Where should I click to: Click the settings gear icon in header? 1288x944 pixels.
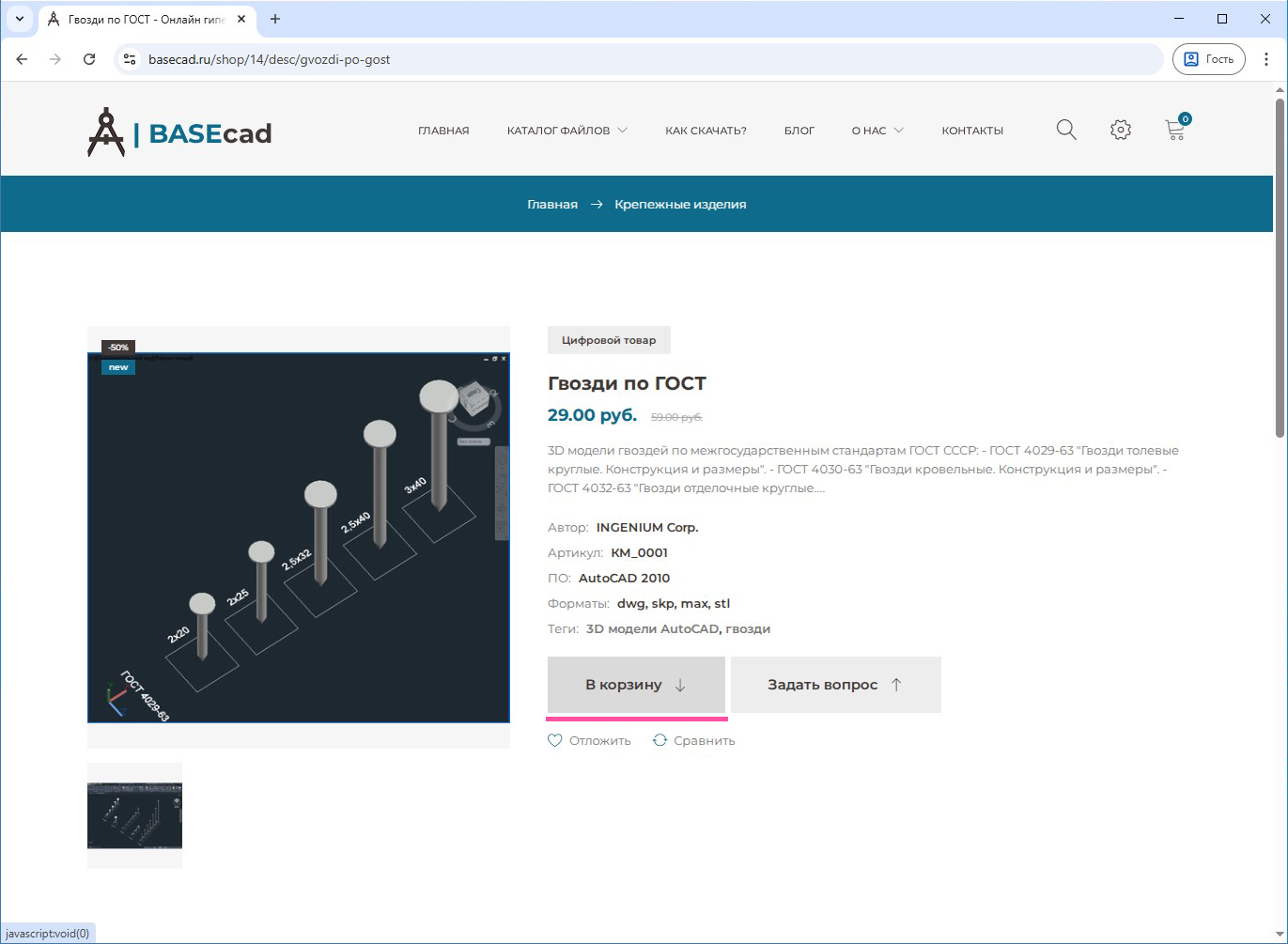tap(1120, 130)
